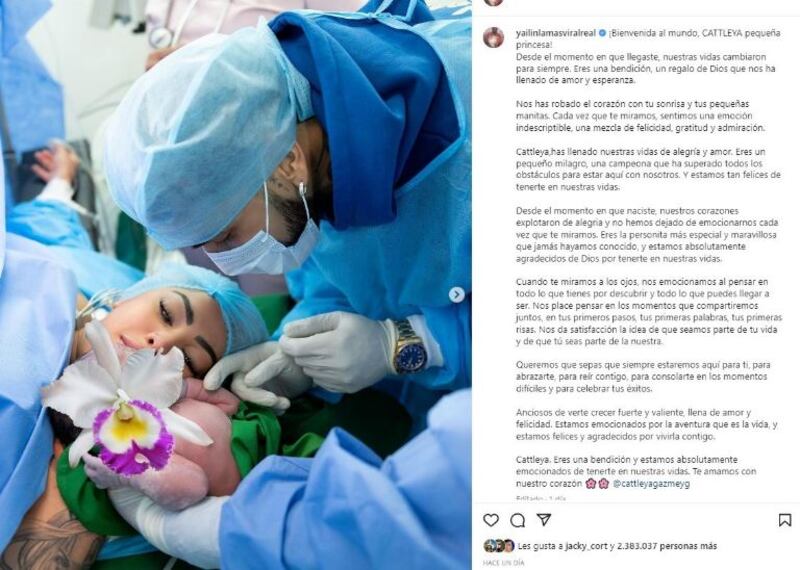This screenshot has height=570, width=800.
Task: Like the post with the heart icon
Action: 491,520
